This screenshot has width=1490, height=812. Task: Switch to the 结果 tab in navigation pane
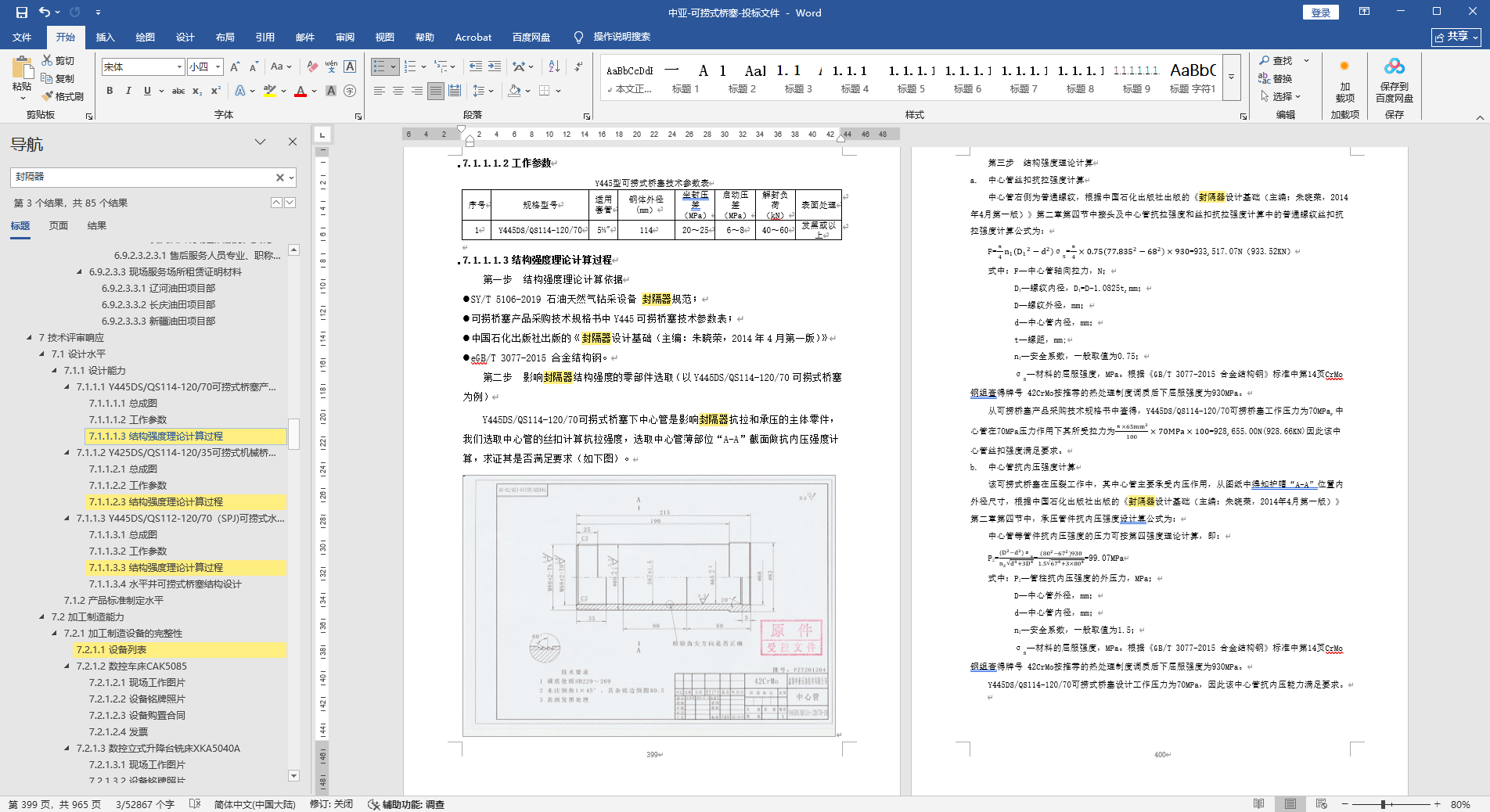tap(97, 226)
